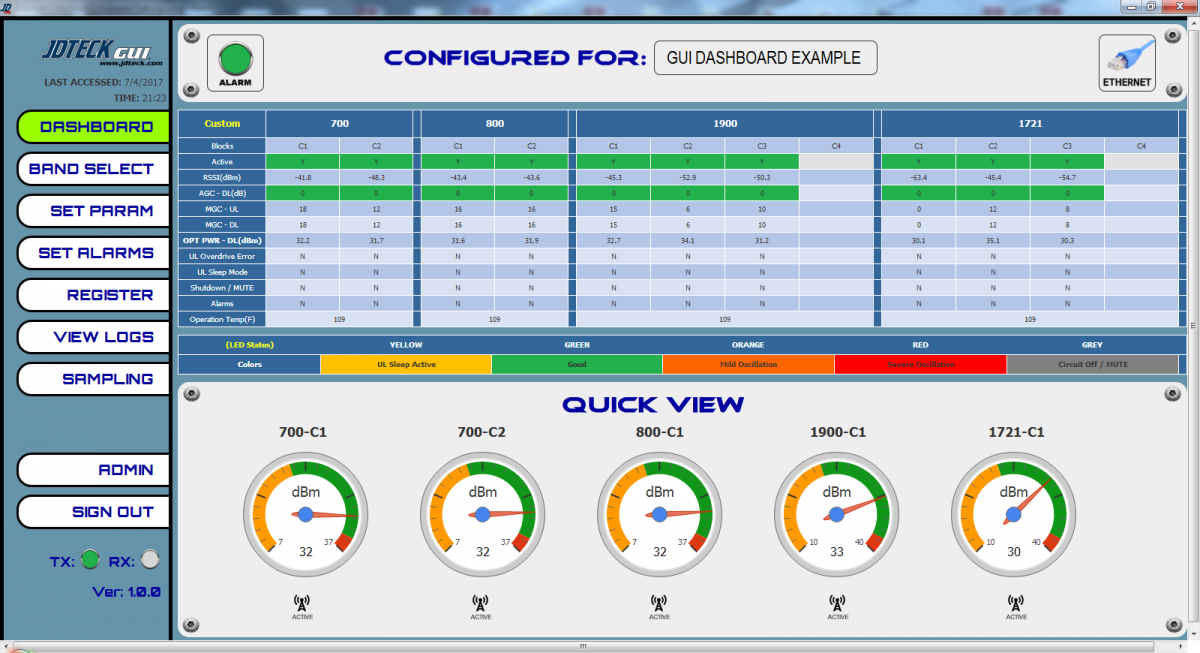Open the Custom selector in the table header
The image size is (1200, 653).
tap(221, 123)
